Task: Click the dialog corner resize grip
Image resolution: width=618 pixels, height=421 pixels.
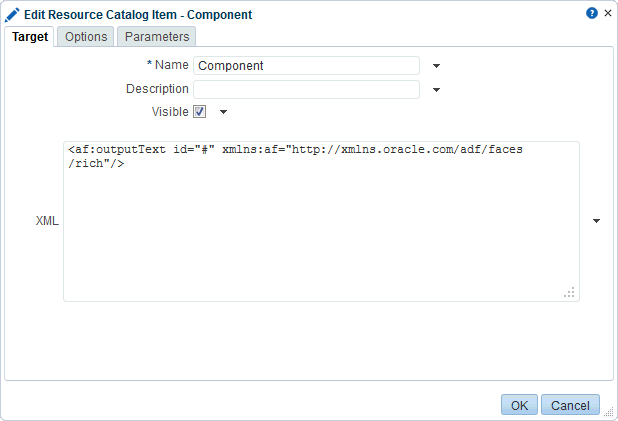Action: [609, 412]
